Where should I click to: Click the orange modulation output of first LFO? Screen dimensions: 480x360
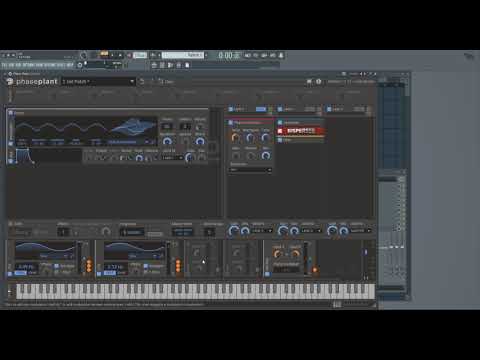pos(89,266)
